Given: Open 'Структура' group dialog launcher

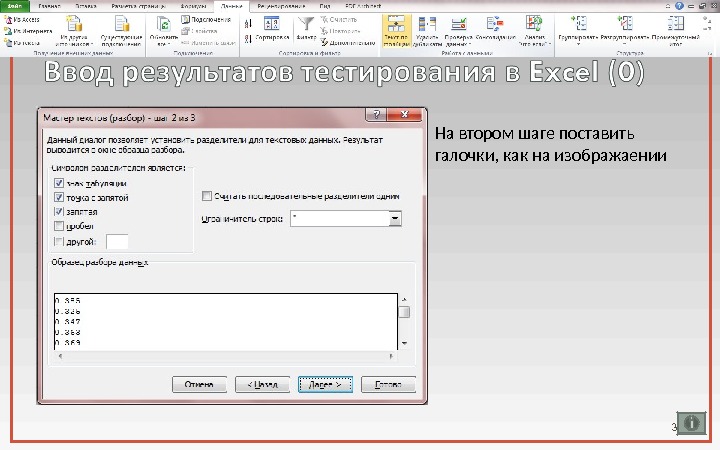Looking at the screenshot, I should coord(710,53).
